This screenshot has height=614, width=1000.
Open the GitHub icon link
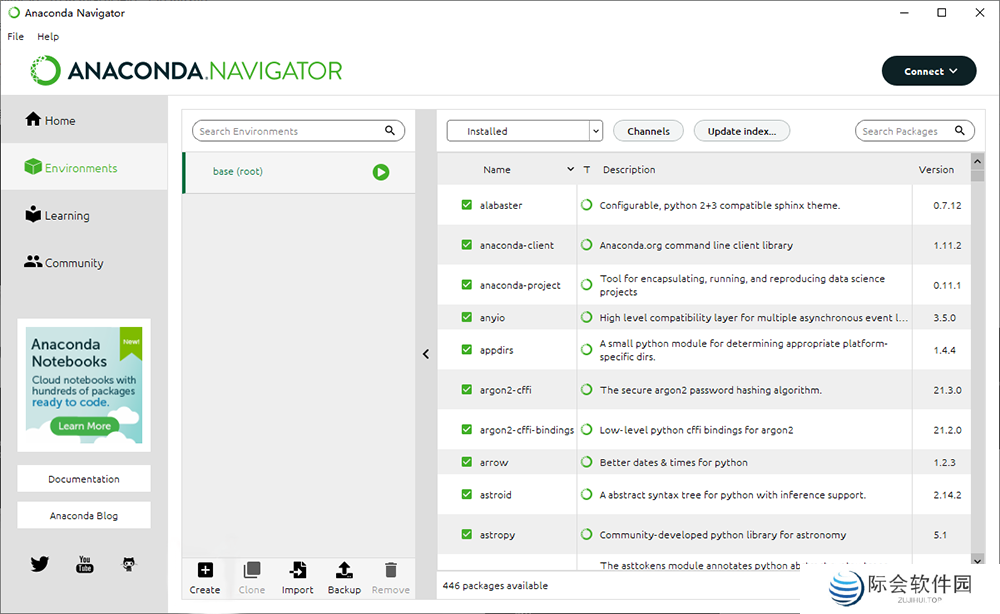(x=129, y=564)
